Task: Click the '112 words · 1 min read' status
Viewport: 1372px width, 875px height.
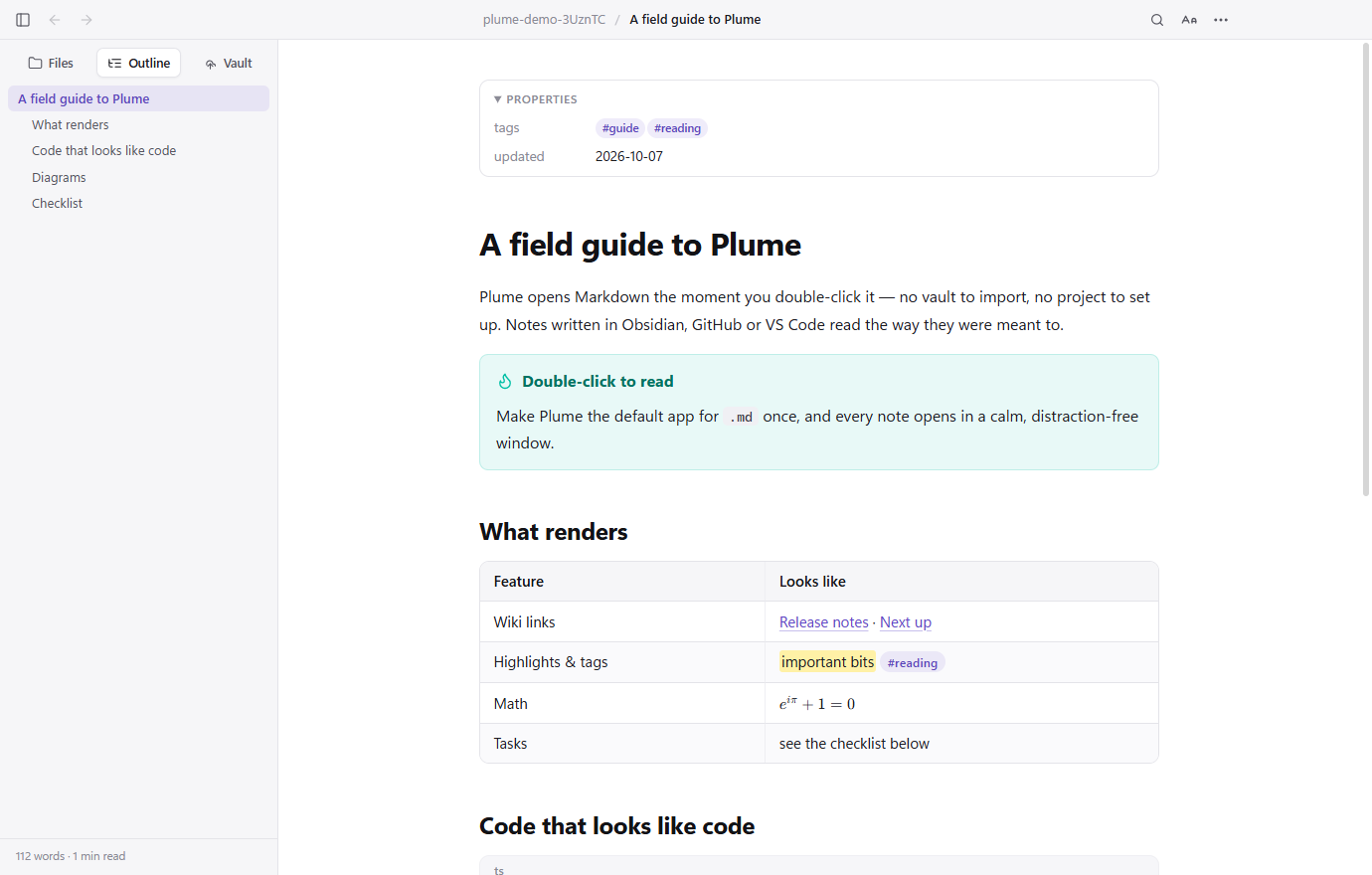Action: click(71, 856)
